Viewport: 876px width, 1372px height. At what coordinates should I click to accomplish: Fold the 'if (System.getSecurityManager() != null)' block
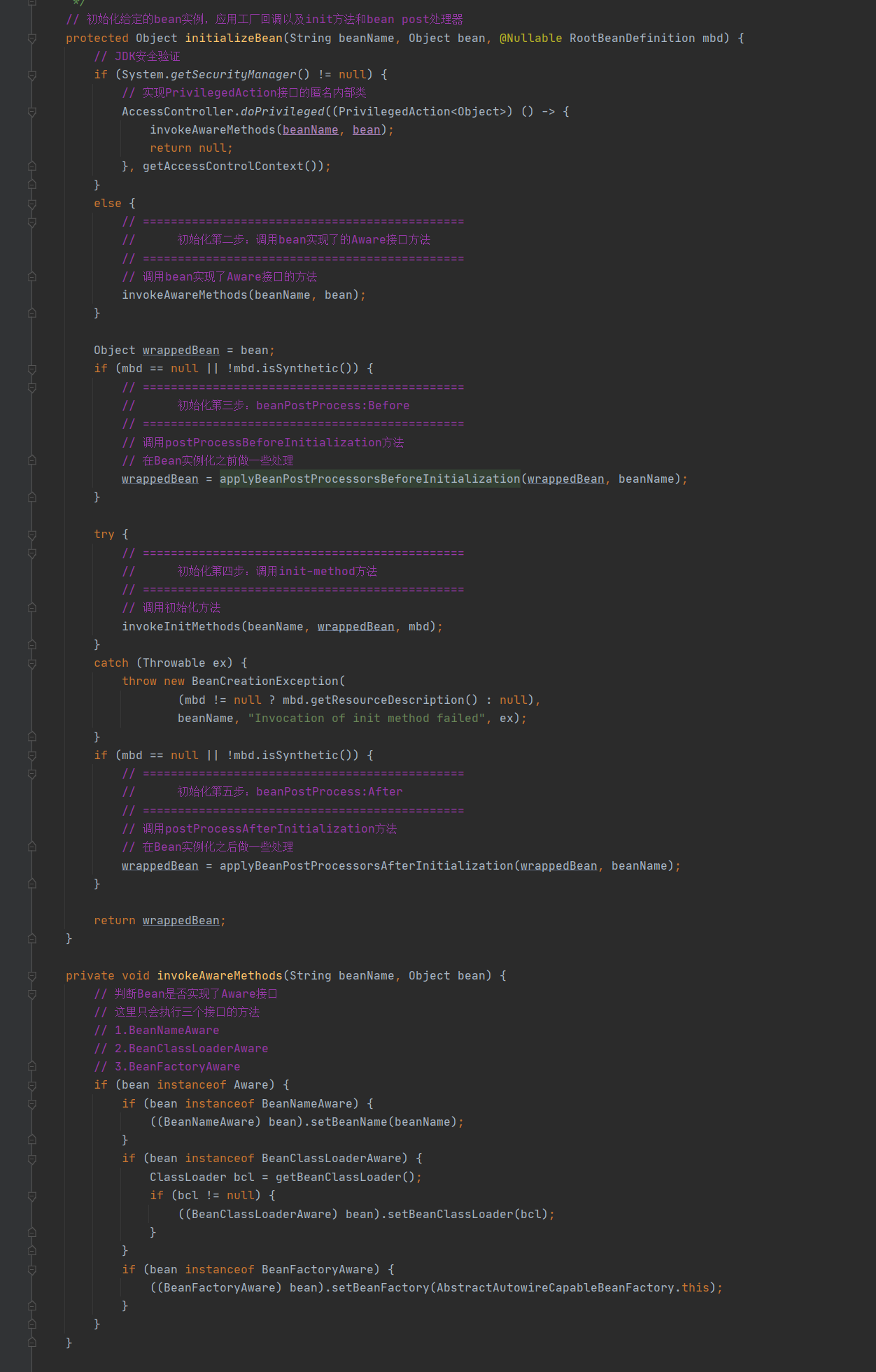[32, 75]
